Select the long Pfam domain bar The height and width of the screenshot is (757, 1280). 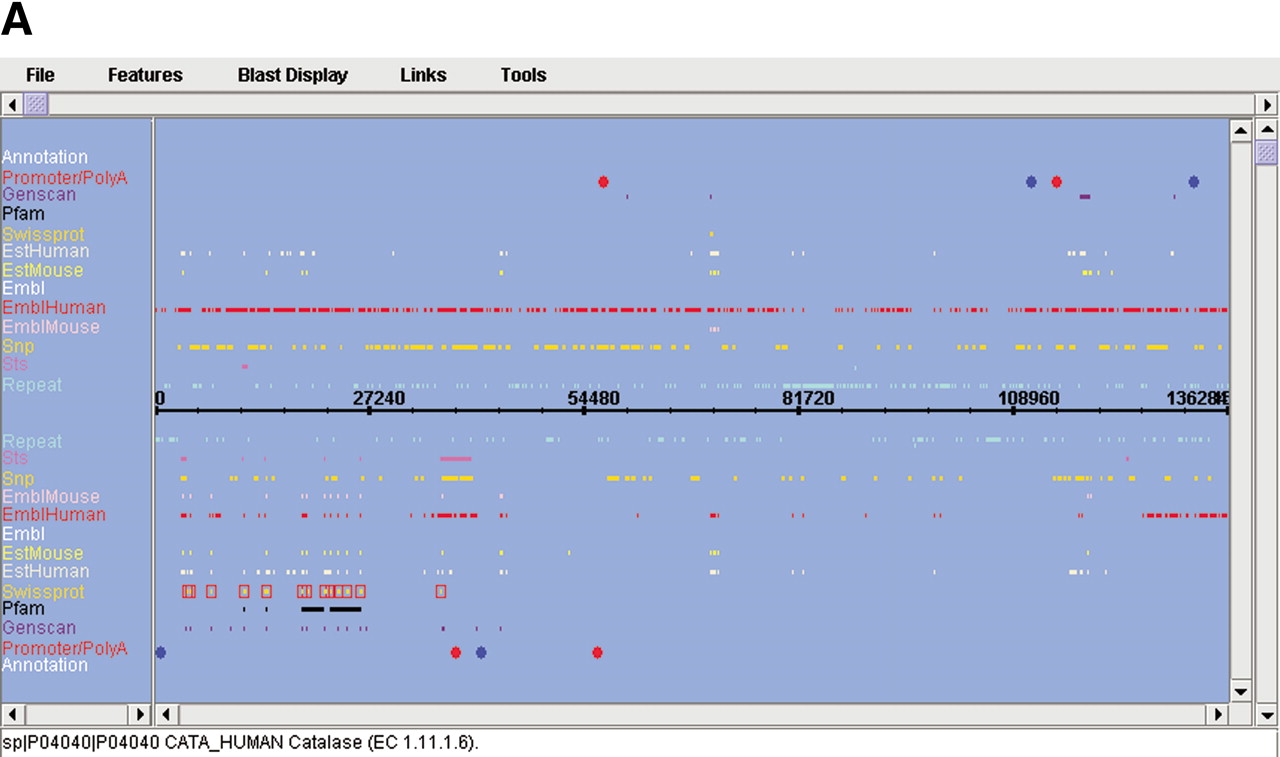tap(345, 609)
